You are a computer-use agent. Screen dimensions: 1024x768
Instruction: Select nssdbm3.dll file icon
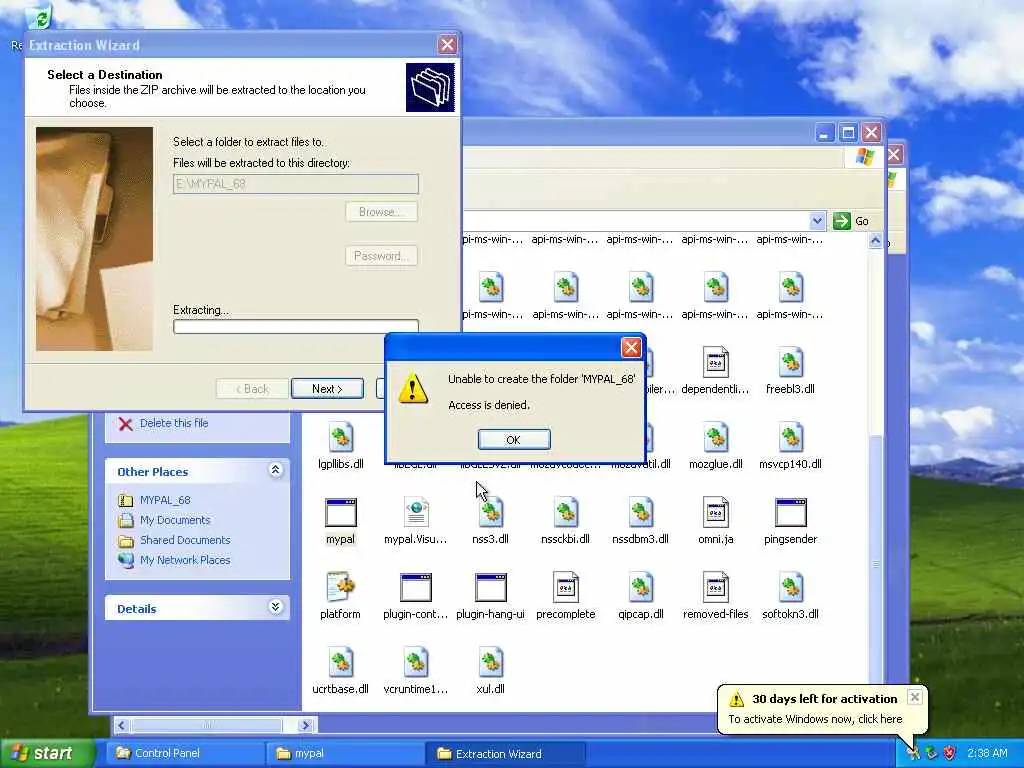[640, 513]
